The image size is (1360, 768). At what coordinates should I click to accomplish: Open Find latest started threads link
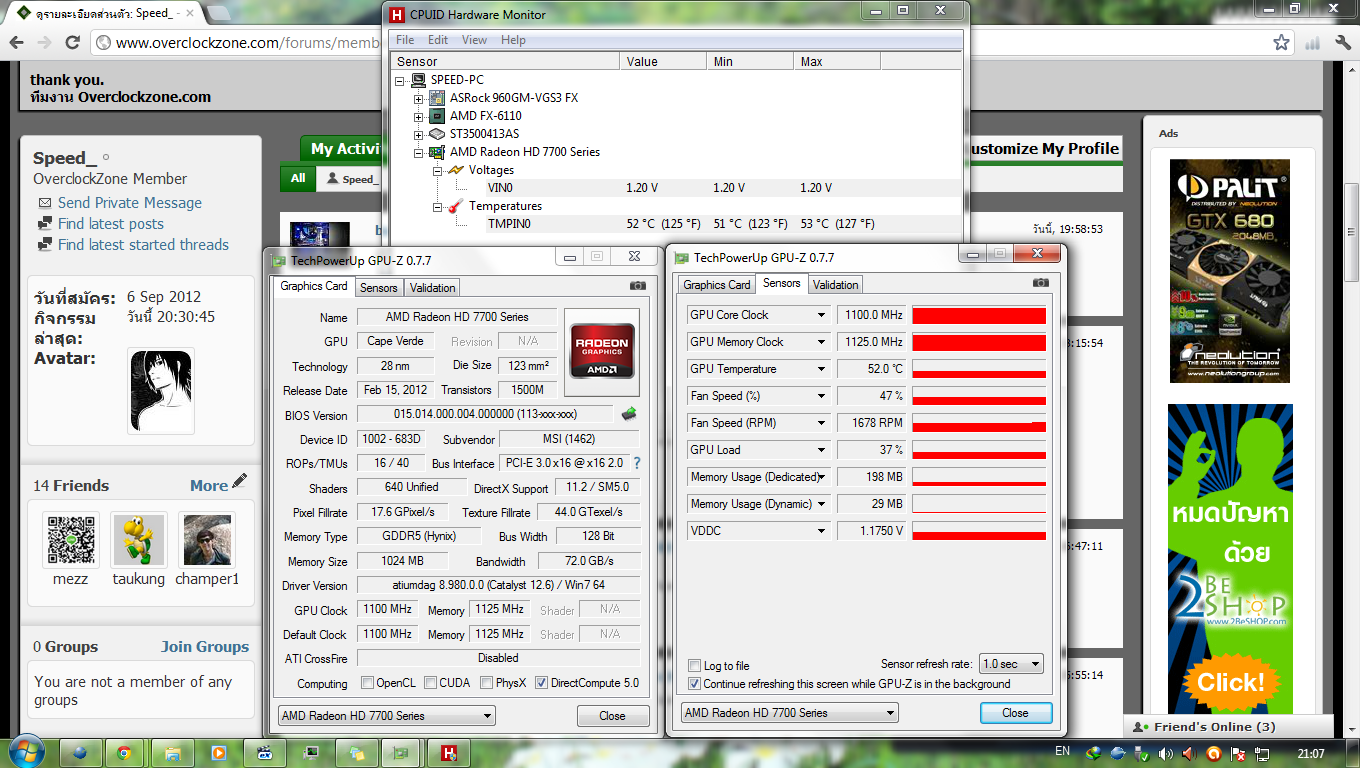pos(143,245)
